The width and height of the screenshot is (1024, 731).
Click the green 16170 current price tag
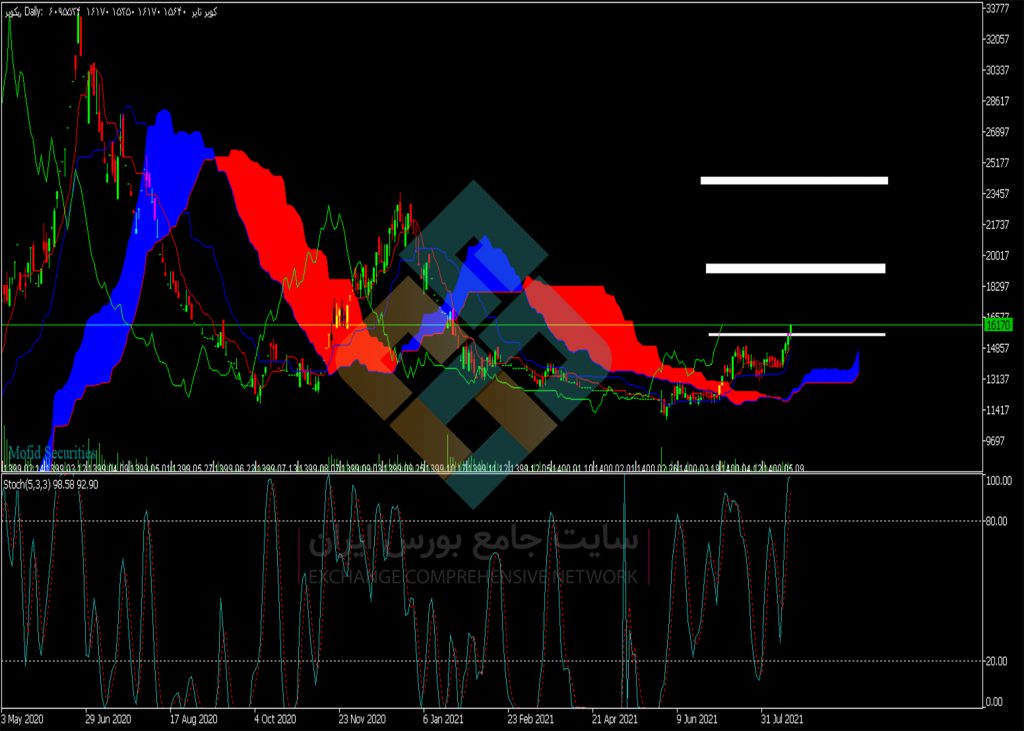(999, 325)
